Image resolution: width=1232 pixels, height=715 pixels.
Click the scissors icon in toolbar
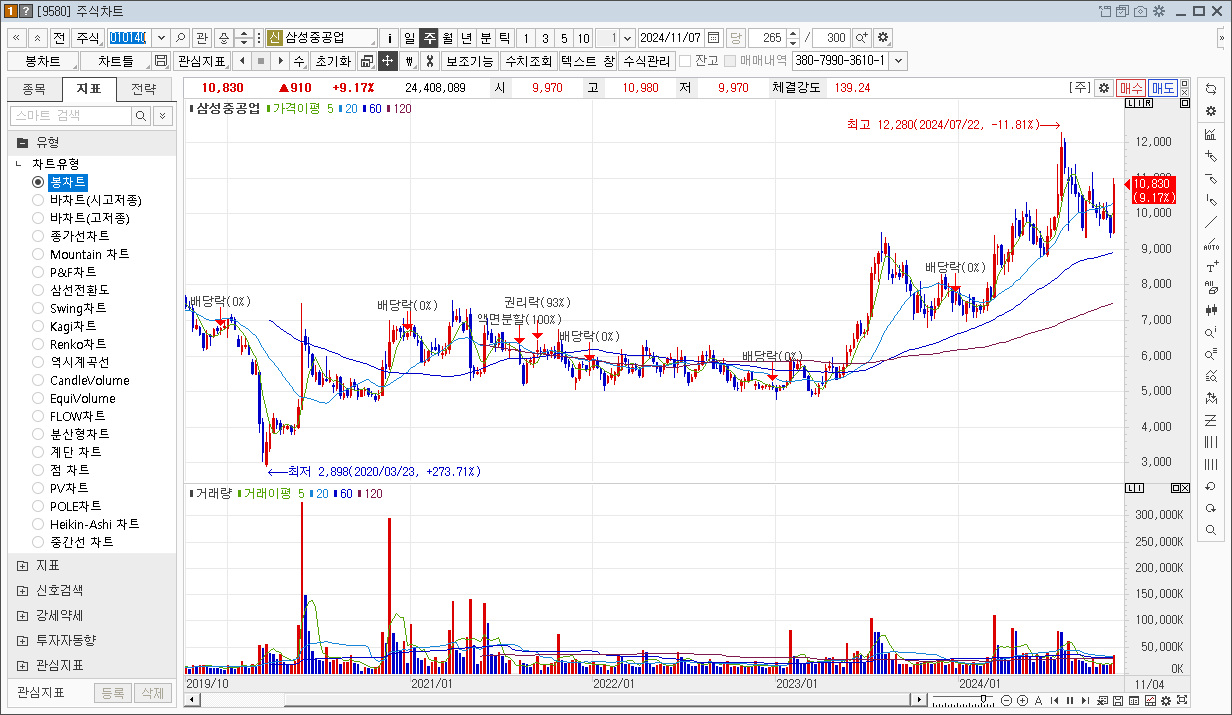pos(429,61)
